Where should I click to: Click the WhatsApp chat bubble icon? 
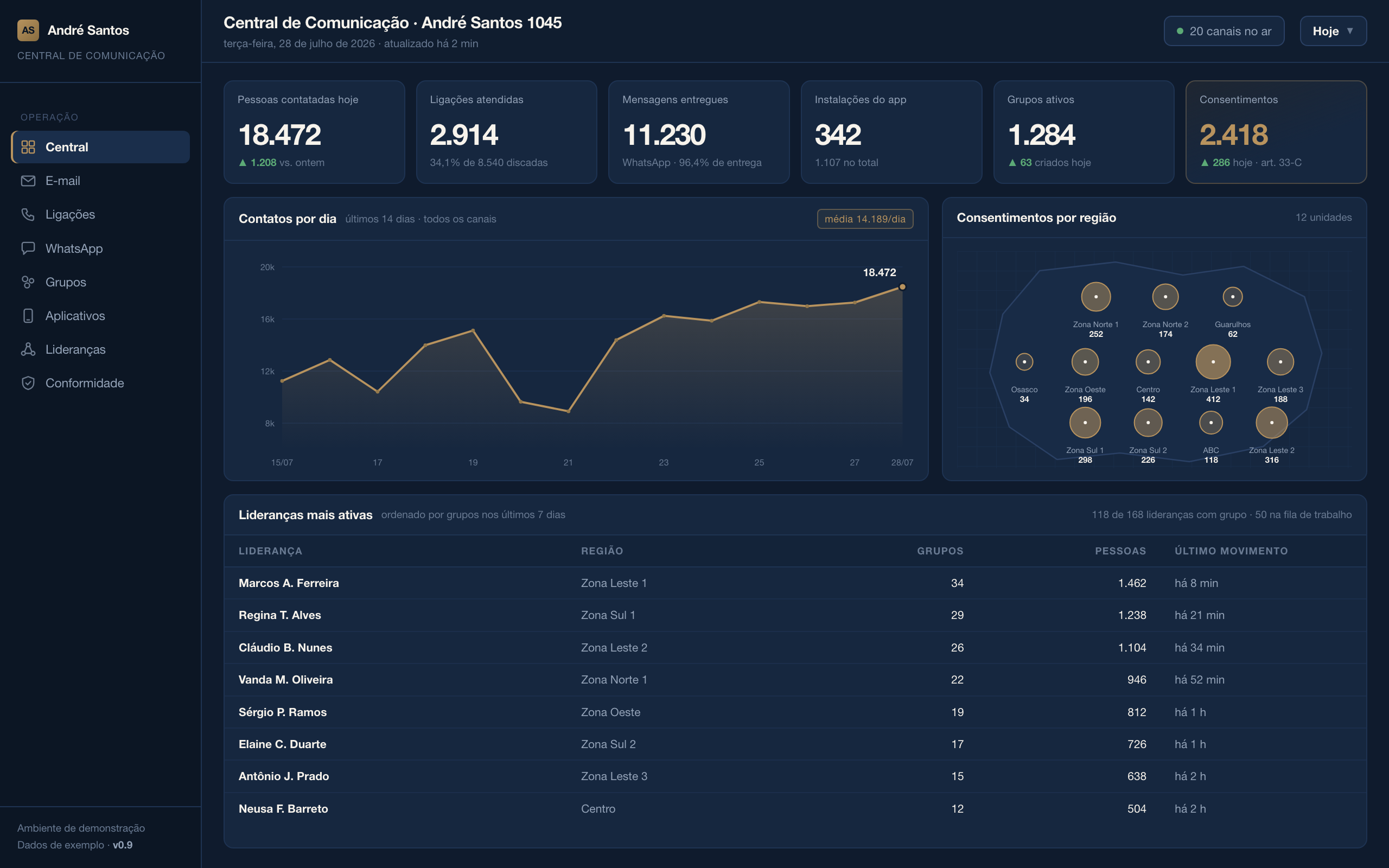[x=28, y=248]
